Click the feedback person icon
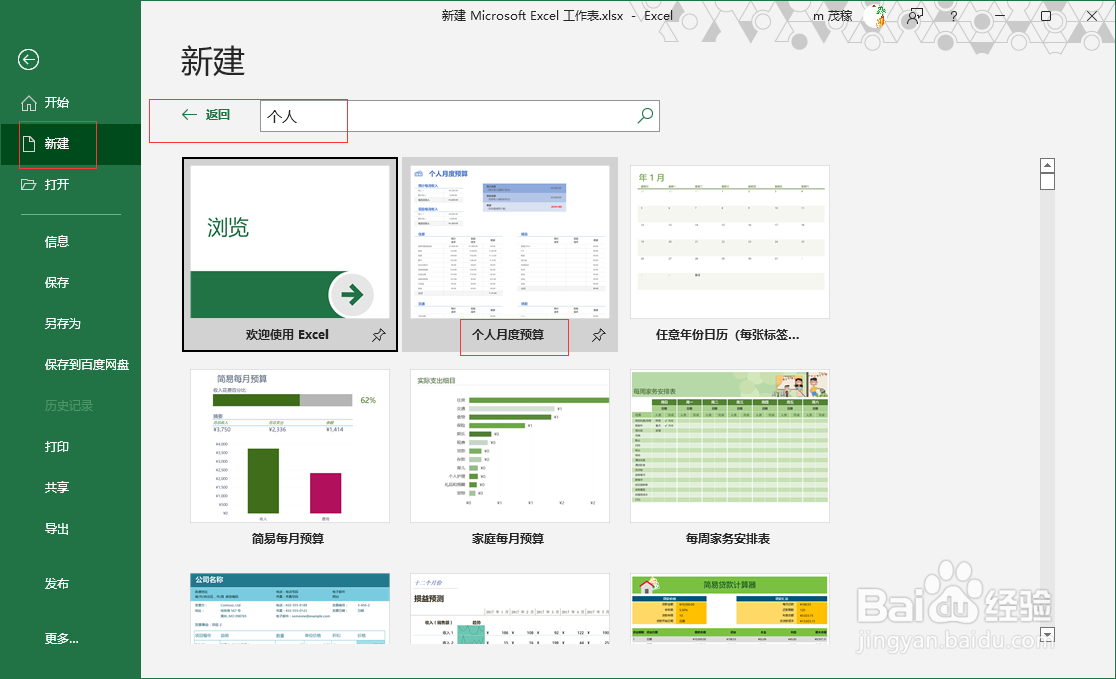Screen dimensions: 1116x679 click(915, 16)
